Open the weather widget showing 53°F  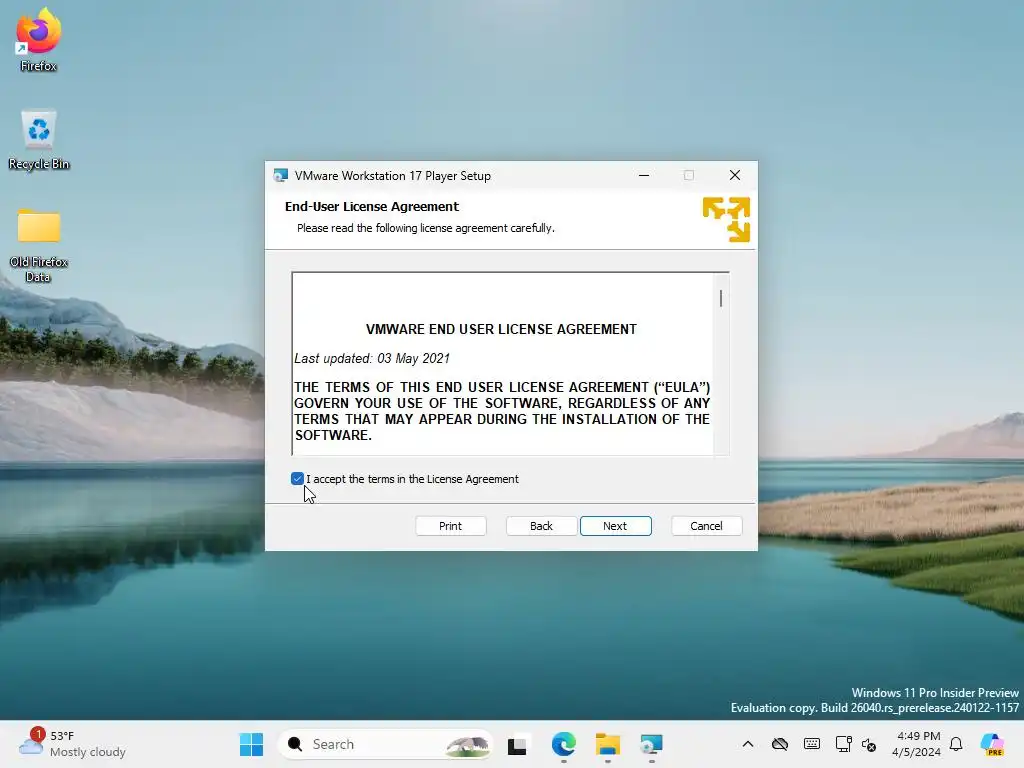click(72, 744)
